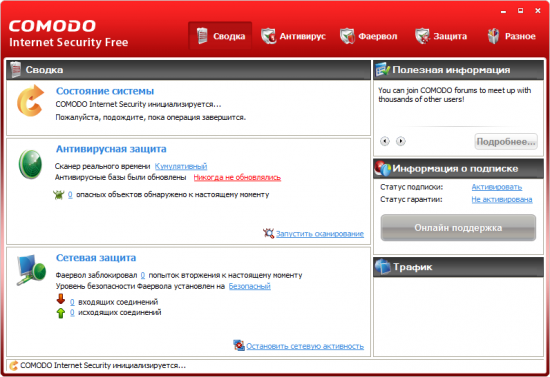The width and height of the screenshot is (550, 377).
Task: Click the 'Статус гарантии:' label
Action: point(411,200)
